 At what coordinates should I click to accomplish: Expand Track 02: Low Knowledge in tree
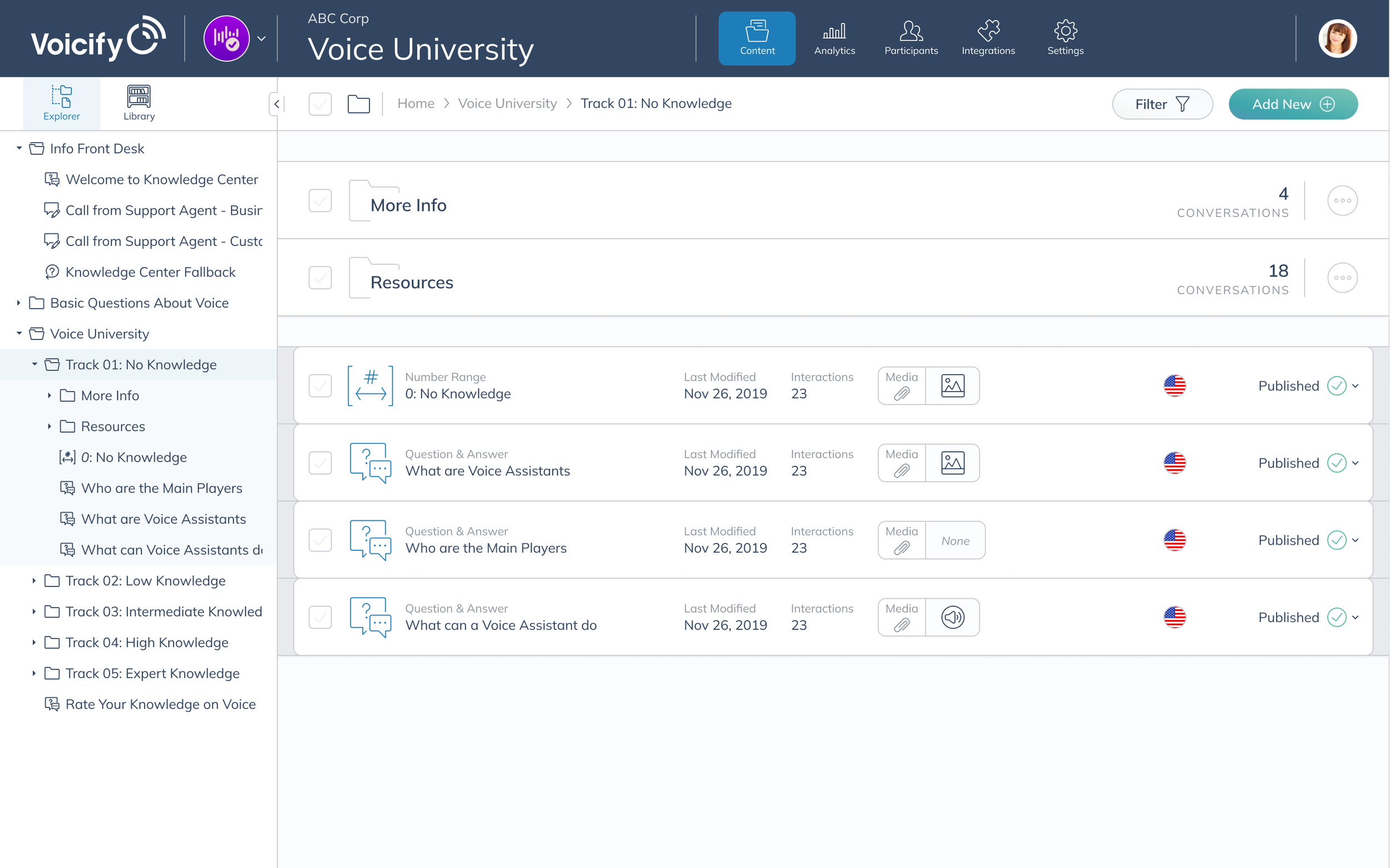click(x=34, y=581)
